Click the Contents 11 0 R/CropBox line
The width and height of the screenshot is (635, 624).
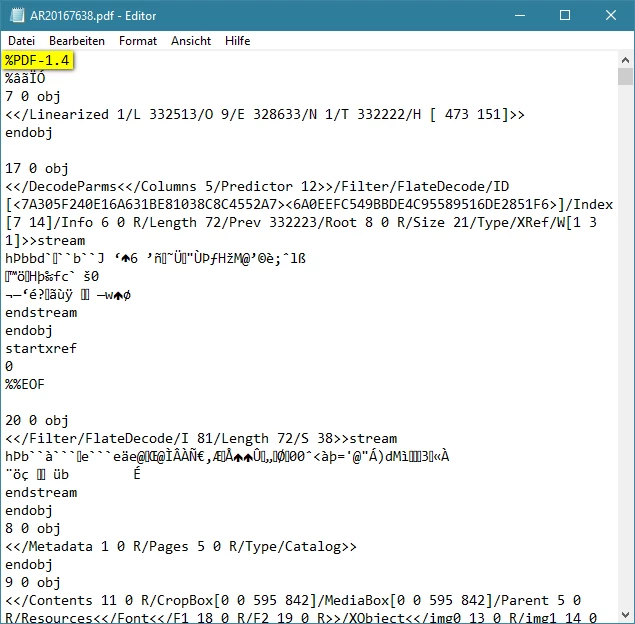[293, 601]
